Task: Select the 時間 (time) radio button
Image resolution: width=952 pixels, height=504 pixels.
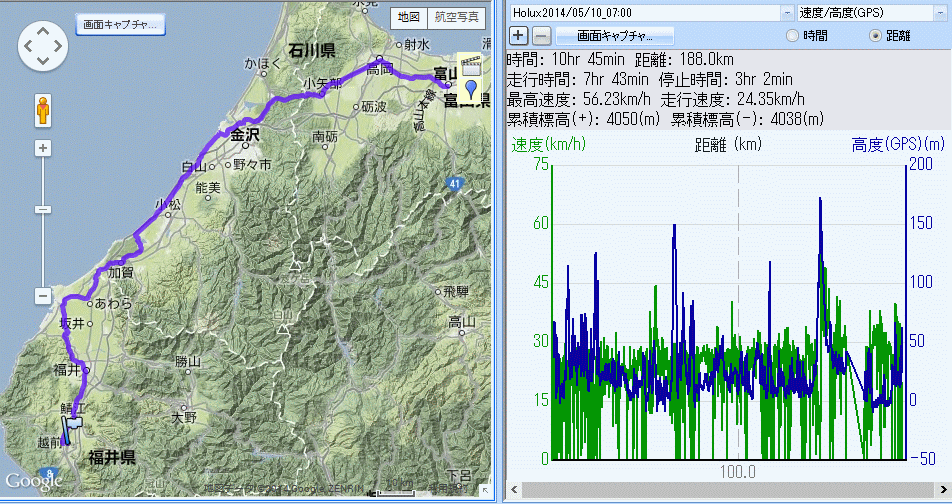Action: pos(793,35)
